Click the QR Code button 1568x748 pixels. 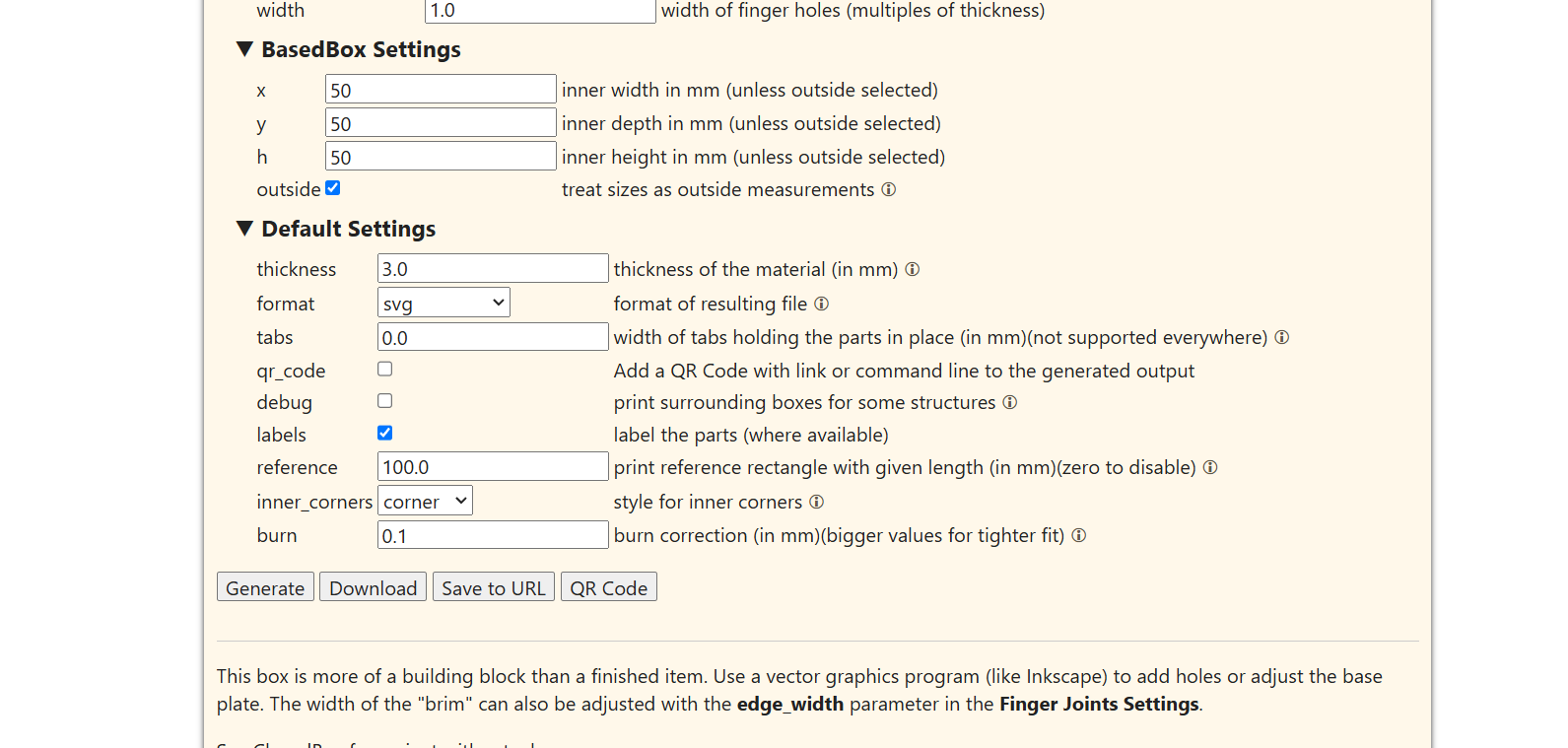pyautogui.click(x=608, y=587)
